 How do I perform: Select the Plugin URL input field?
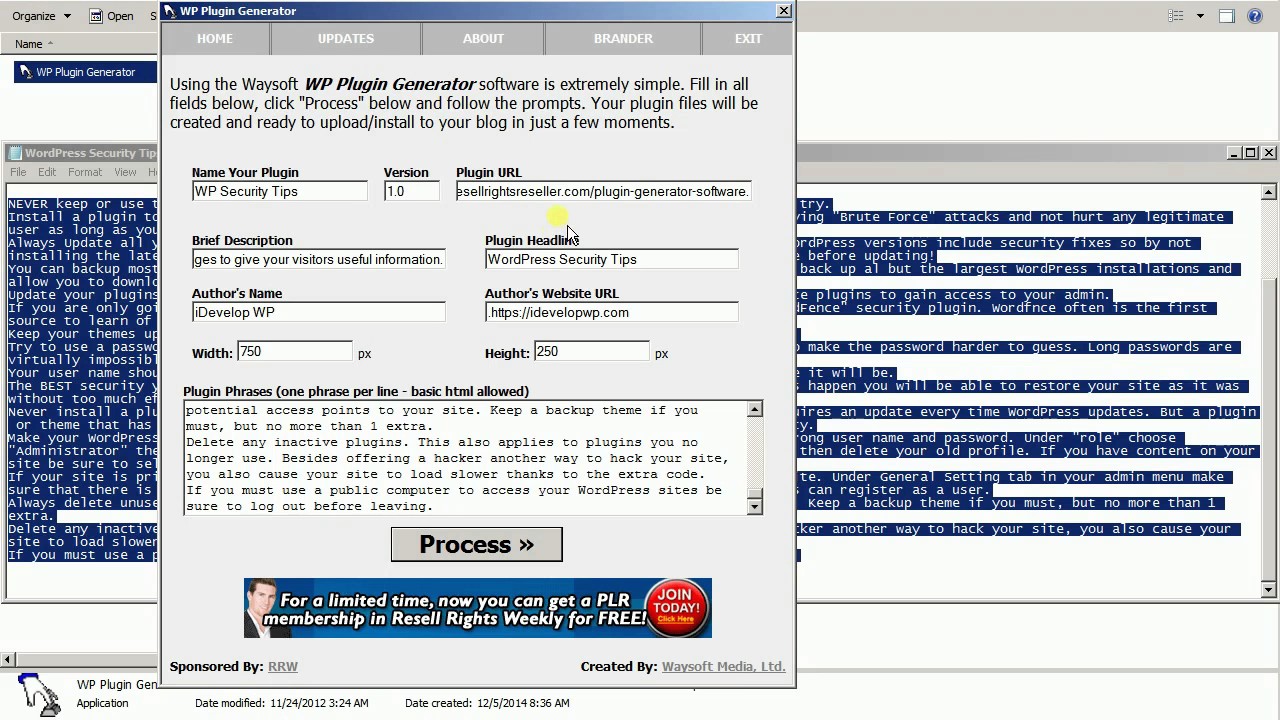603,191
